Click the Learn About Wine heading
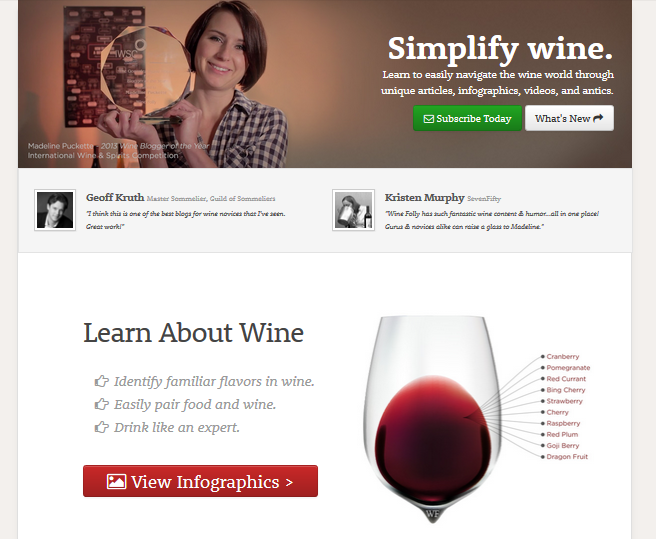Screen dimensions: 656x539 (x=194, y=333)
